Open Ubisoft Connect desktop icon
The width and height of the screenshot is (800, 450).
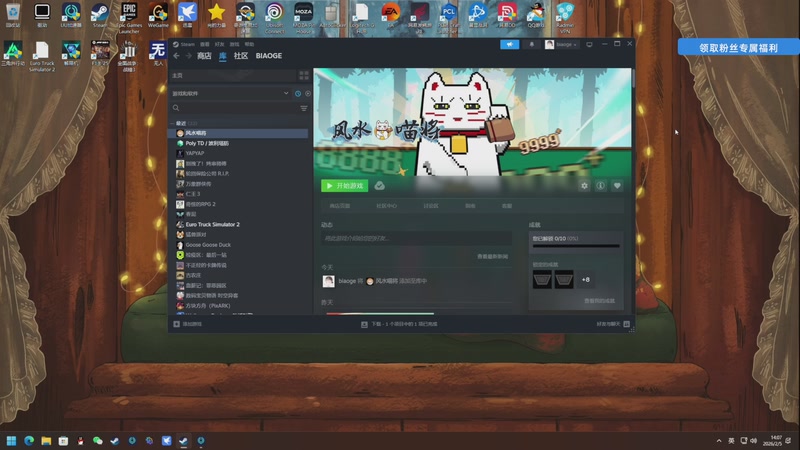click(274, 17)
